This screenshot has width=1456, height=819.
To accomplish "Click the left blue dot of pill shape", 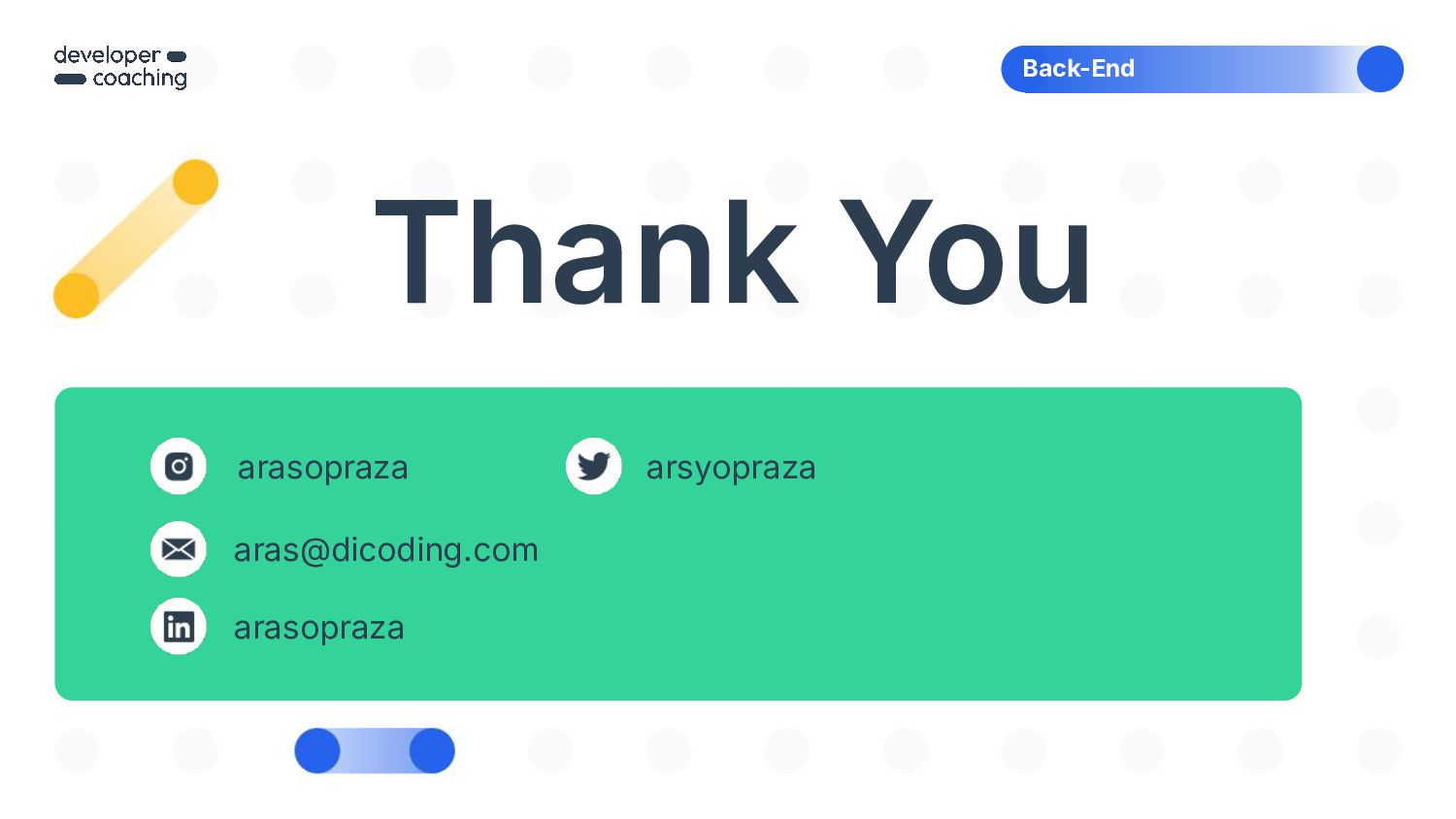I will 317,751.
